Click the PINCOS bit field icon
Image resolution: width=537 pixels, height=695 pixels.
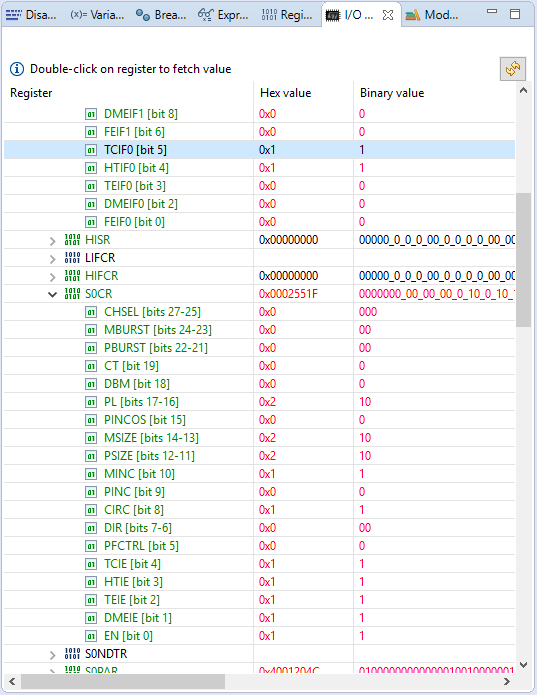(x=91, y=420)
